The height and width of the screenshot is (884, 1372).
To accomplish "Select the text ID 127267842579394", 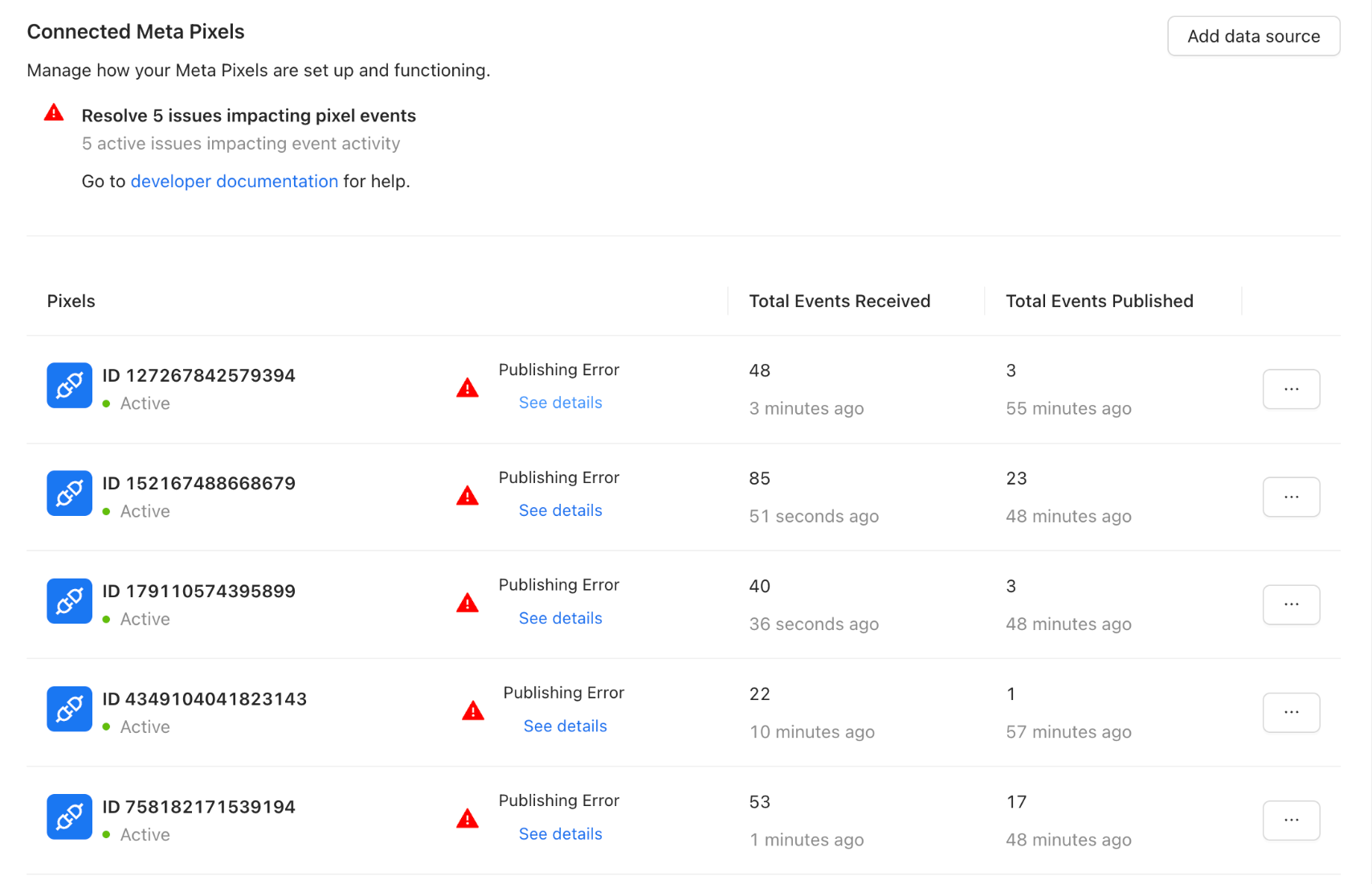I will (x=198, y=375).
